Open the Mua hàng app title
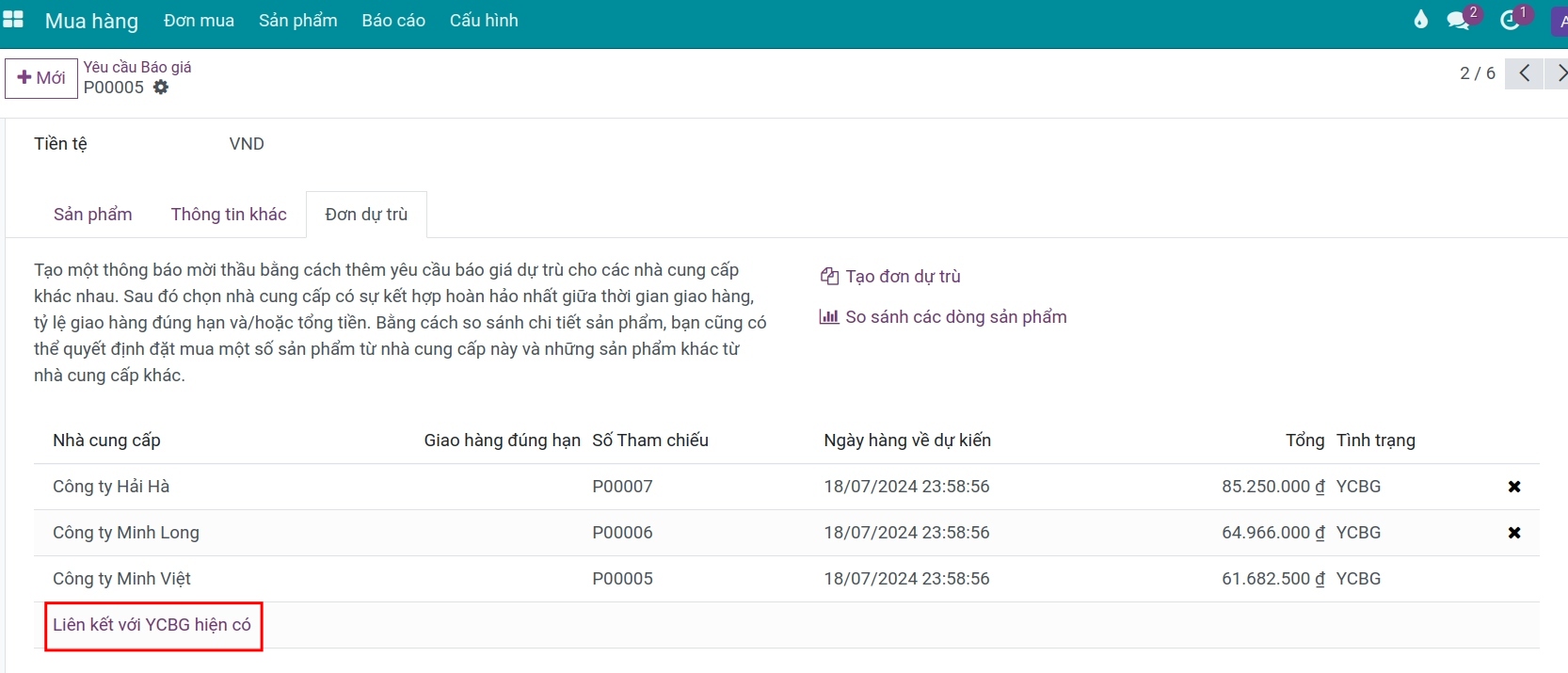 (91, 21)
